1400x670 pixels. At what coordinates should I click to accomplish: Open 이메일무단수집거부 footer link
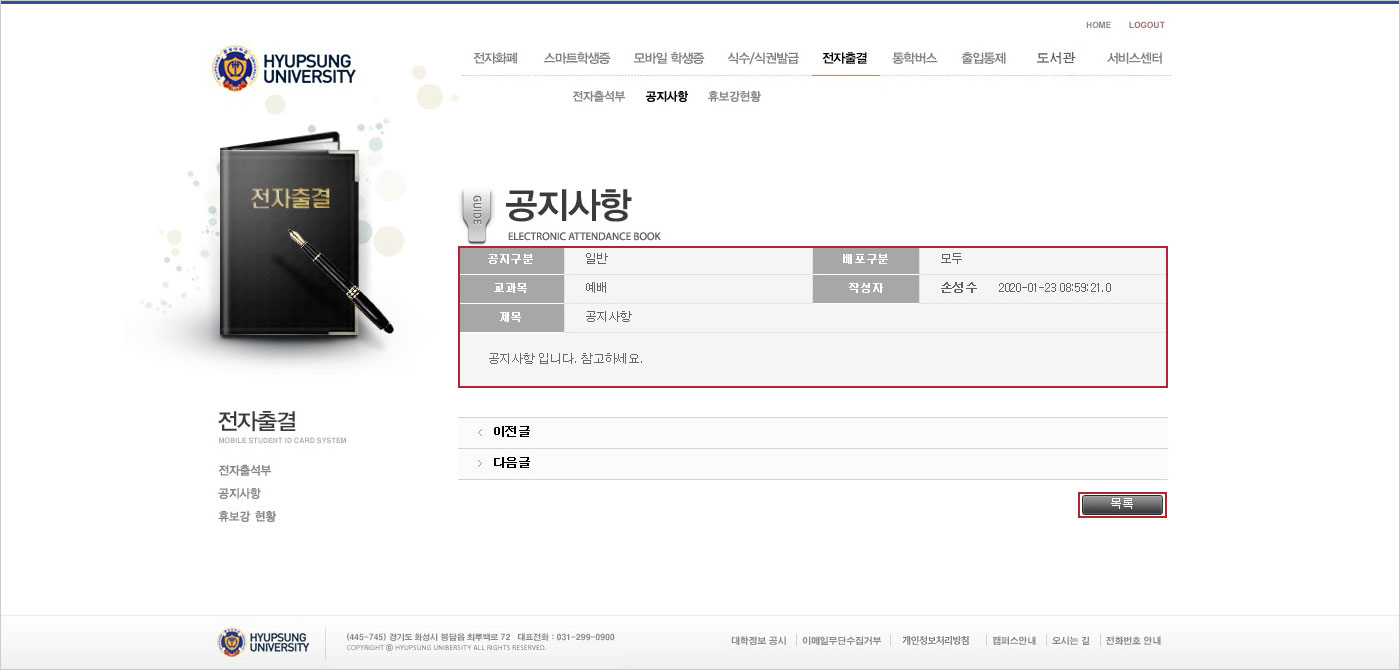point(842,641)
